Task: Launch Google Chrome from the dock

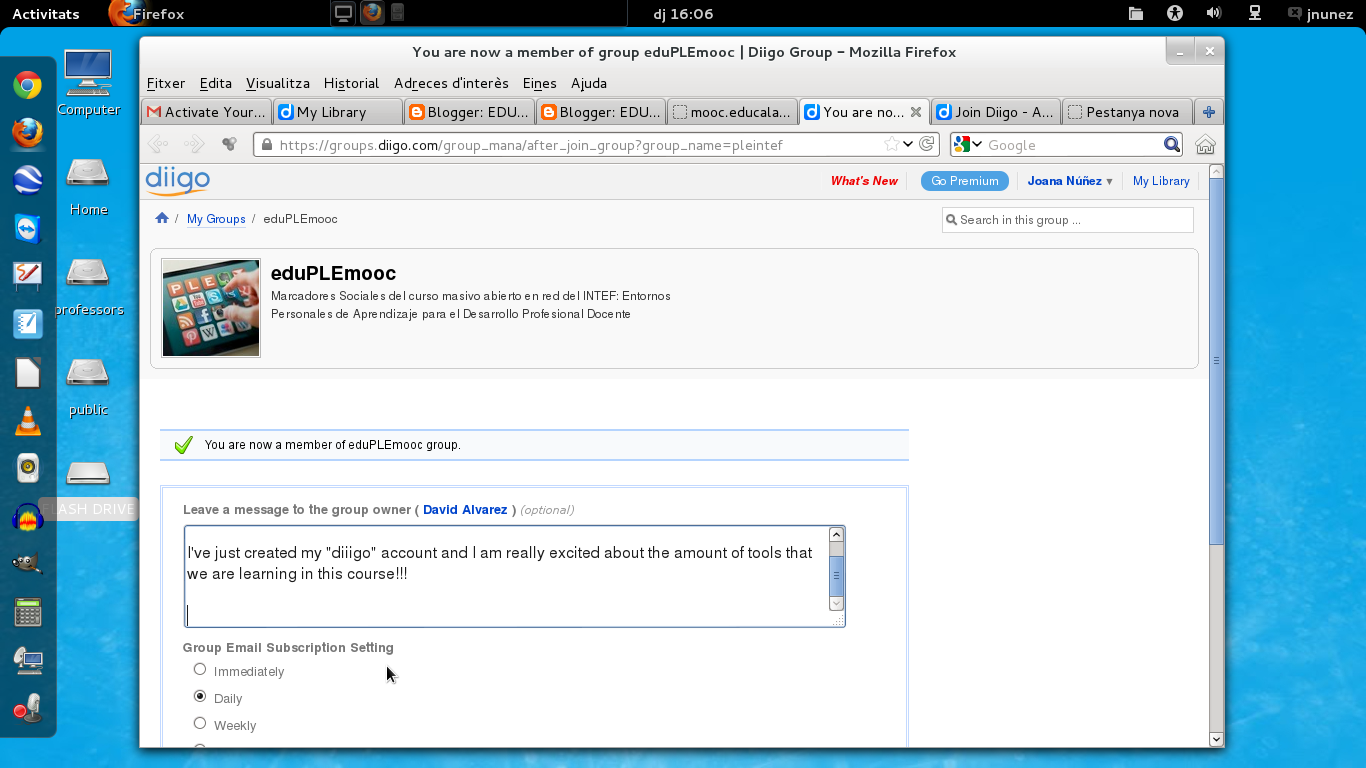Action: 28,86
